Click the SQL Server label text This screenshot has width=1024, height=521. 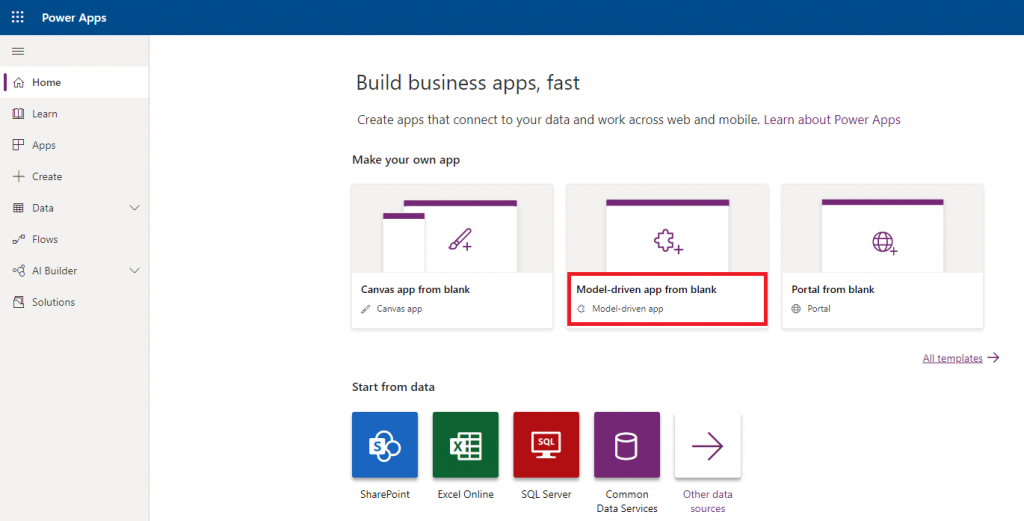pos(546,494)
